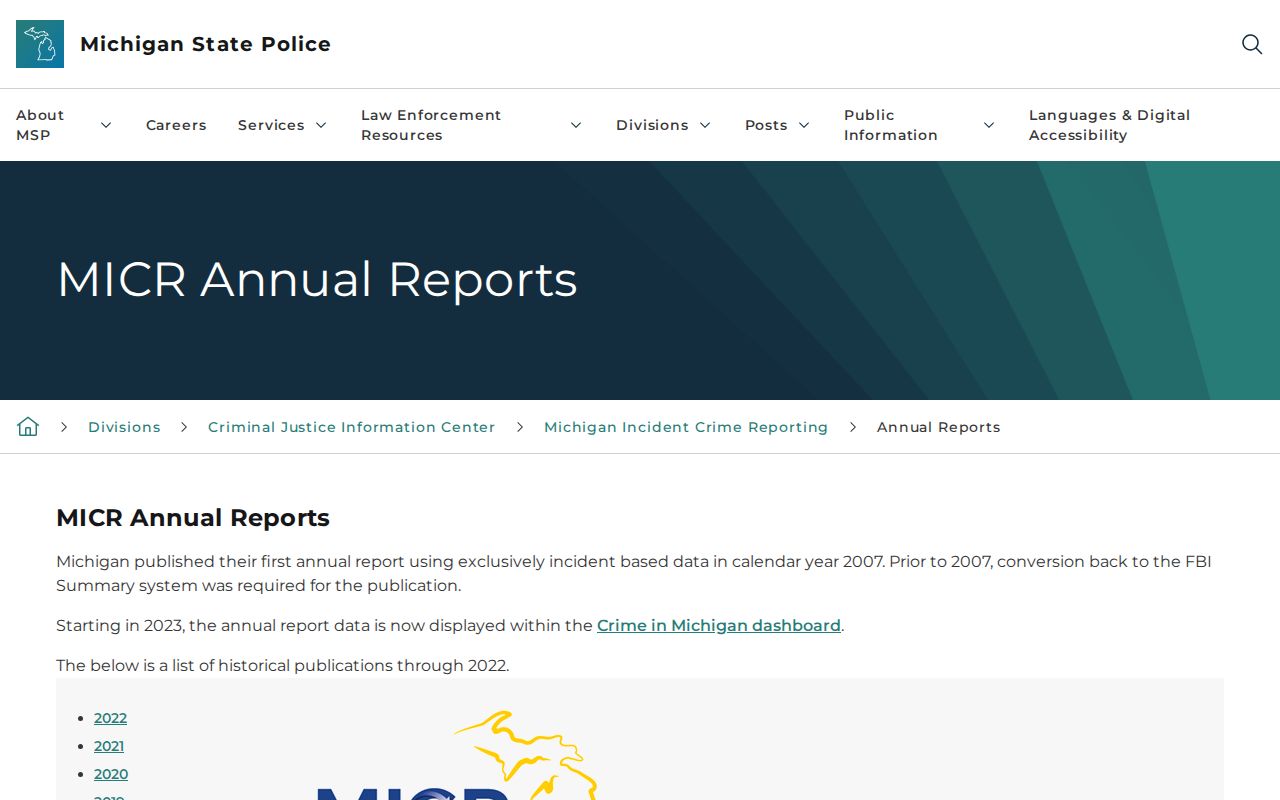
Task: Follow the Divisions breadcrumb link
Action: pos(124,427)
